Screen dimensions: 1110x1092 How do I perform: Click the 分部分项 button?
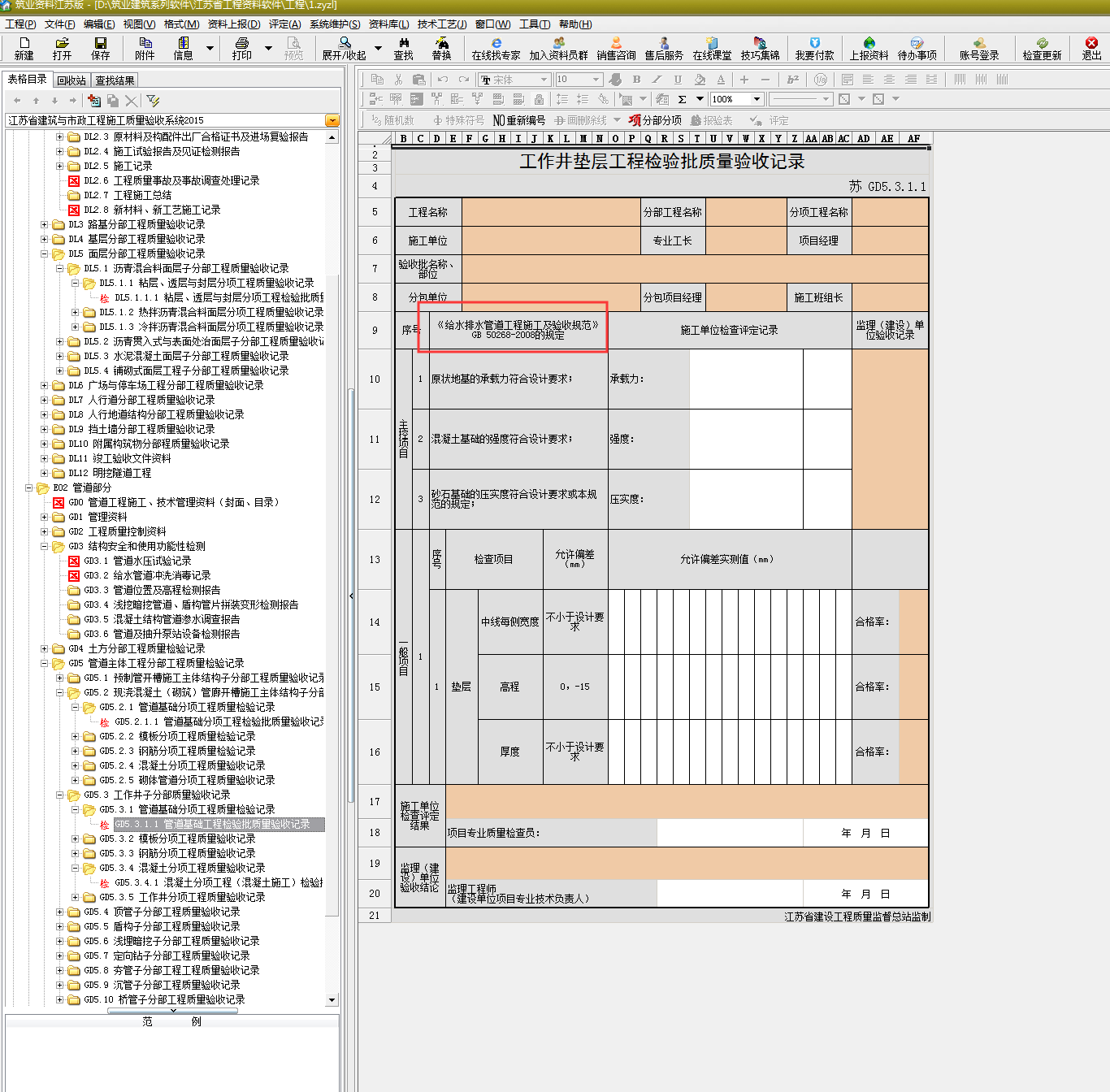pyautogui.click(x=655, y=120)
